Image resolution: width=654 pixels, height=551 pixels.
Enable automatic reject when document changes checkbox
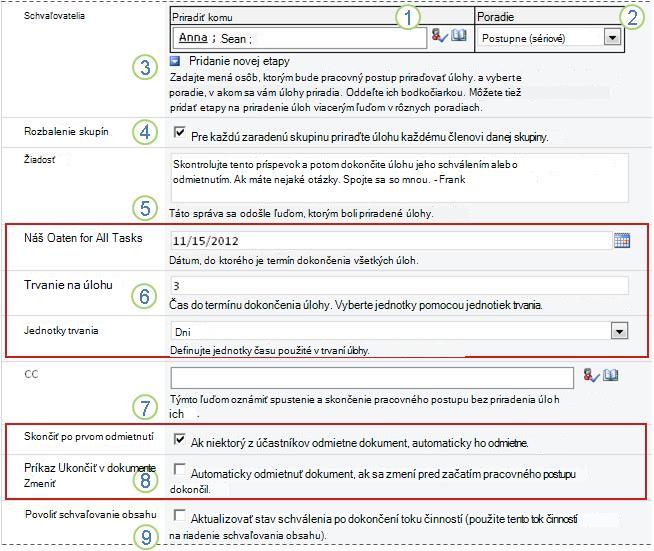tap(179, 469)
